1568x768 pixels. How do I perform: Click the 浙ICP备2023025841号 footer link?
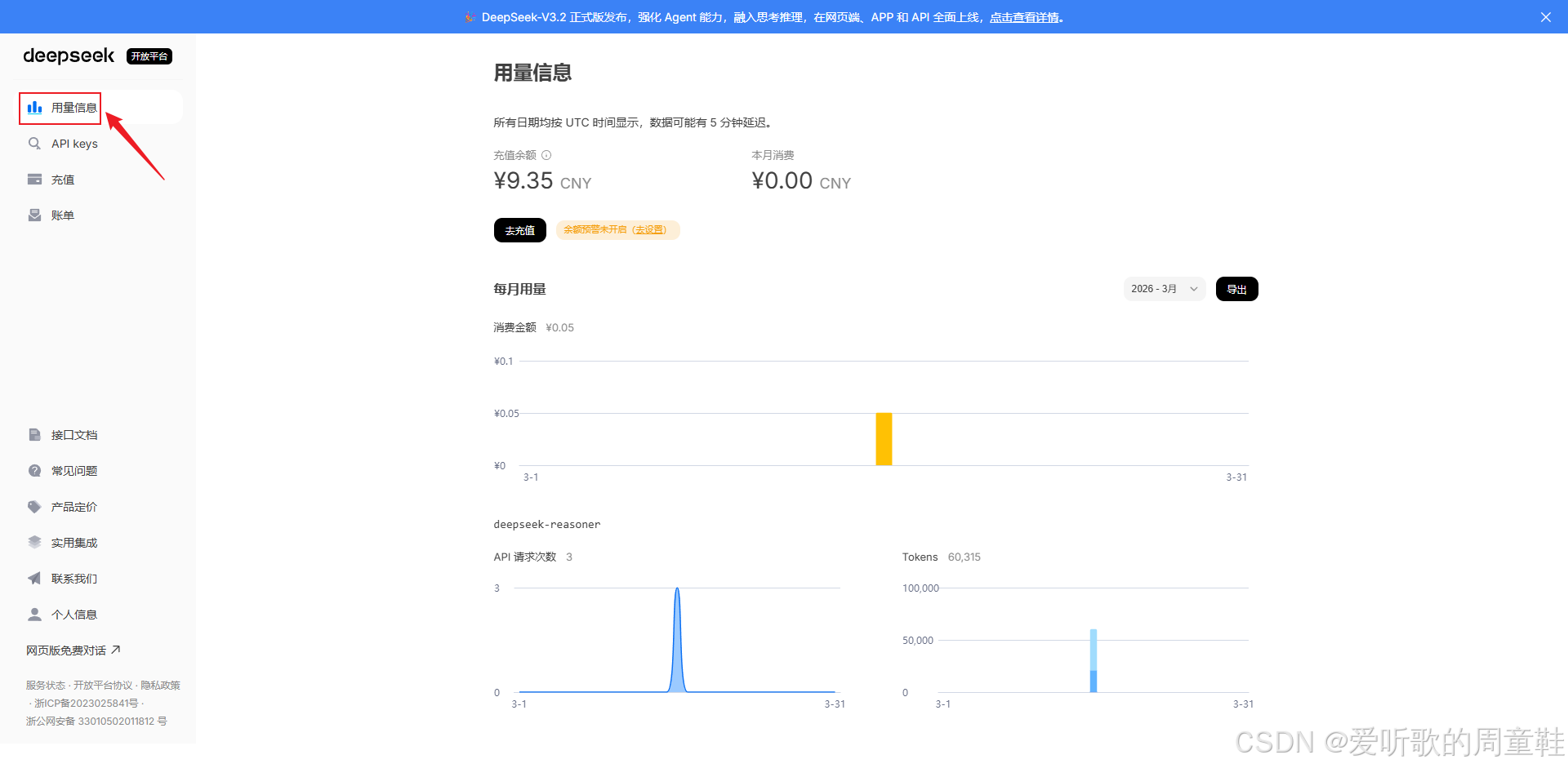[x=87, y=704]
